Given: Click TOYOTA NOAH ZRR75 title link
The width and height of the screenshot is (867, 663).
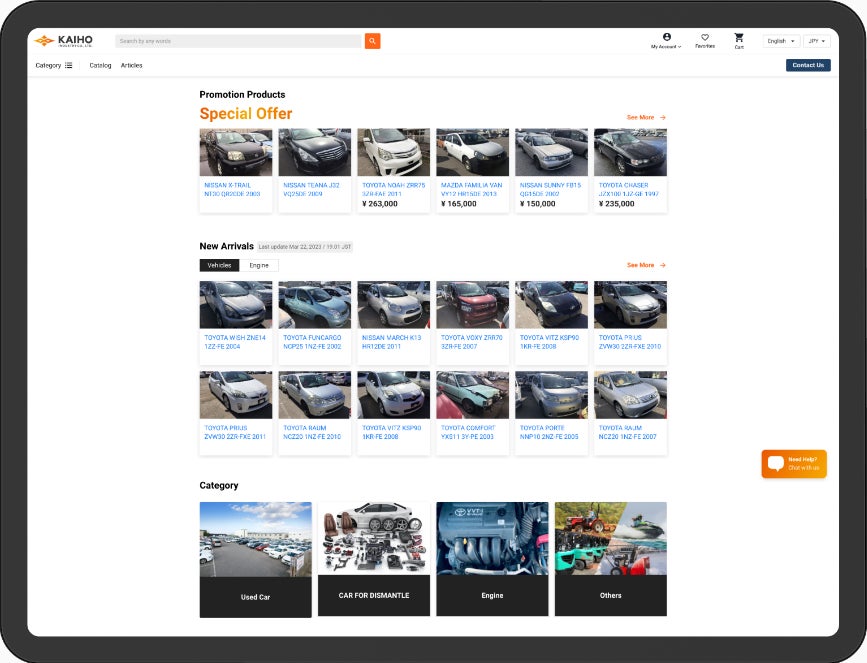Looking at the screenshot, I should click(394, 190).
